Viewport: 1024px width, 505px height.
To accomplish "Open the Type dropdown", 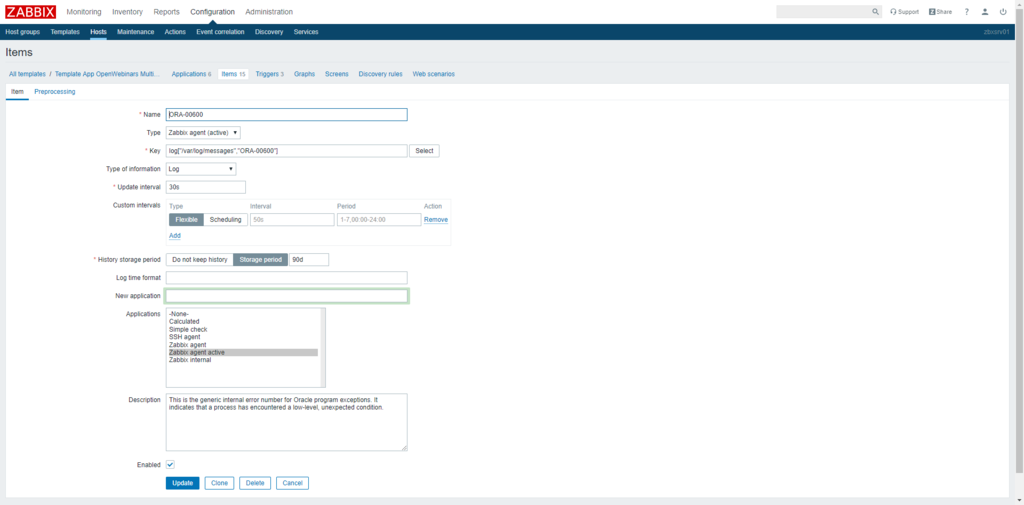I will 203,132.
